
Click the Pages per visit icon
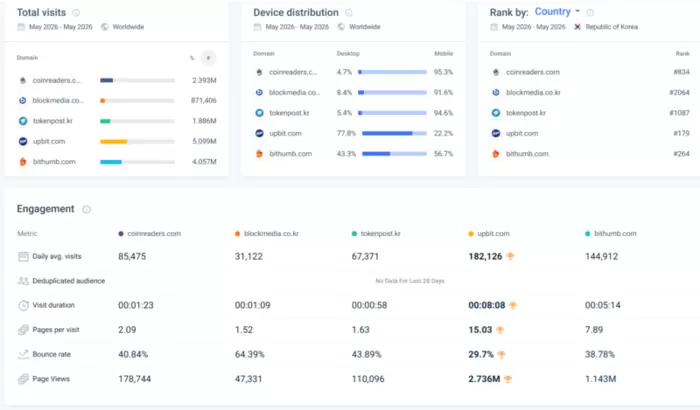click(x=23, y=330)
